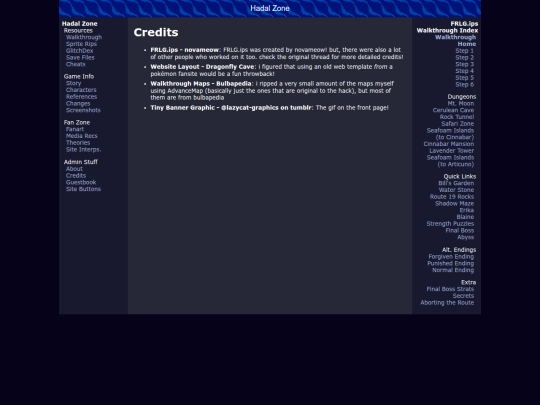The height and width of the screenshot is (405, 540).
Task: Open Cerulean Cave dungeon page
Action: tap(453, 110)
